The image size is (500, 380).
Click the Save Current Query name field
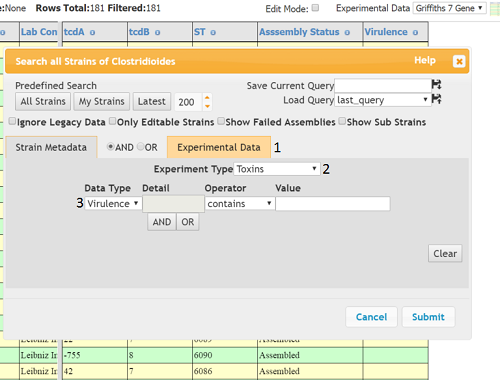pyautogui.click(x=383, y=86)
